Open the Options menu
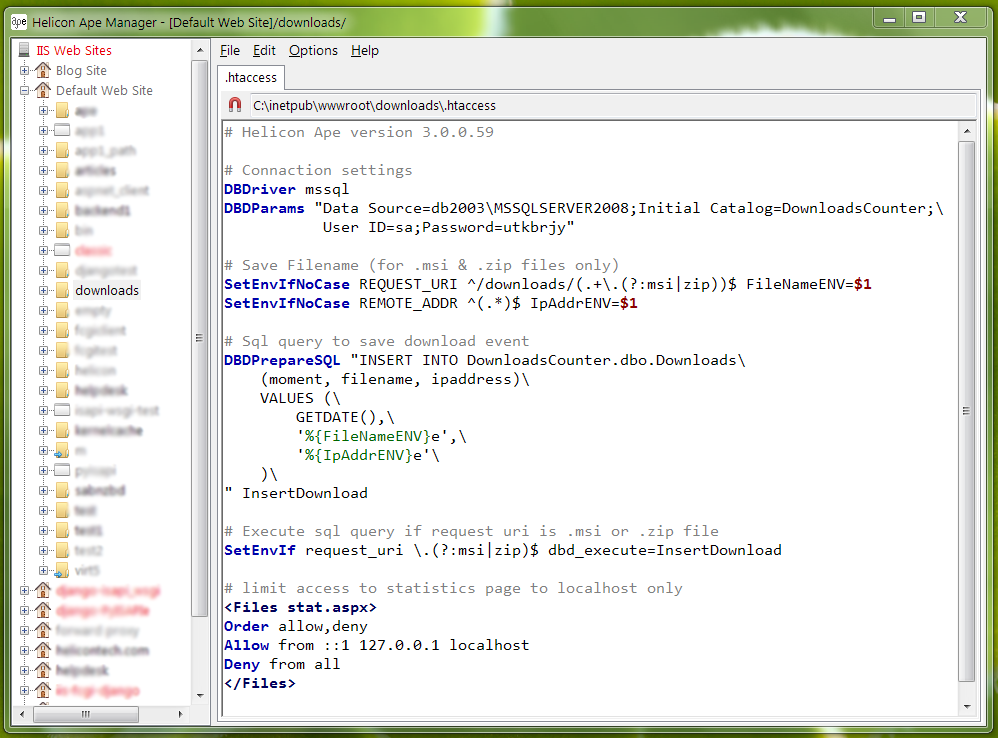 pyautogui.click(x=313, y=50)
